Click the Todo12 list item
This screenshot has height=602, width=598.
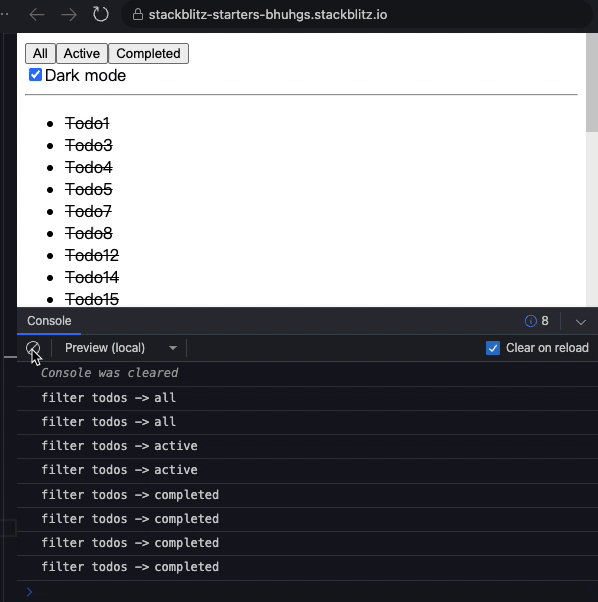click(92, 255)
